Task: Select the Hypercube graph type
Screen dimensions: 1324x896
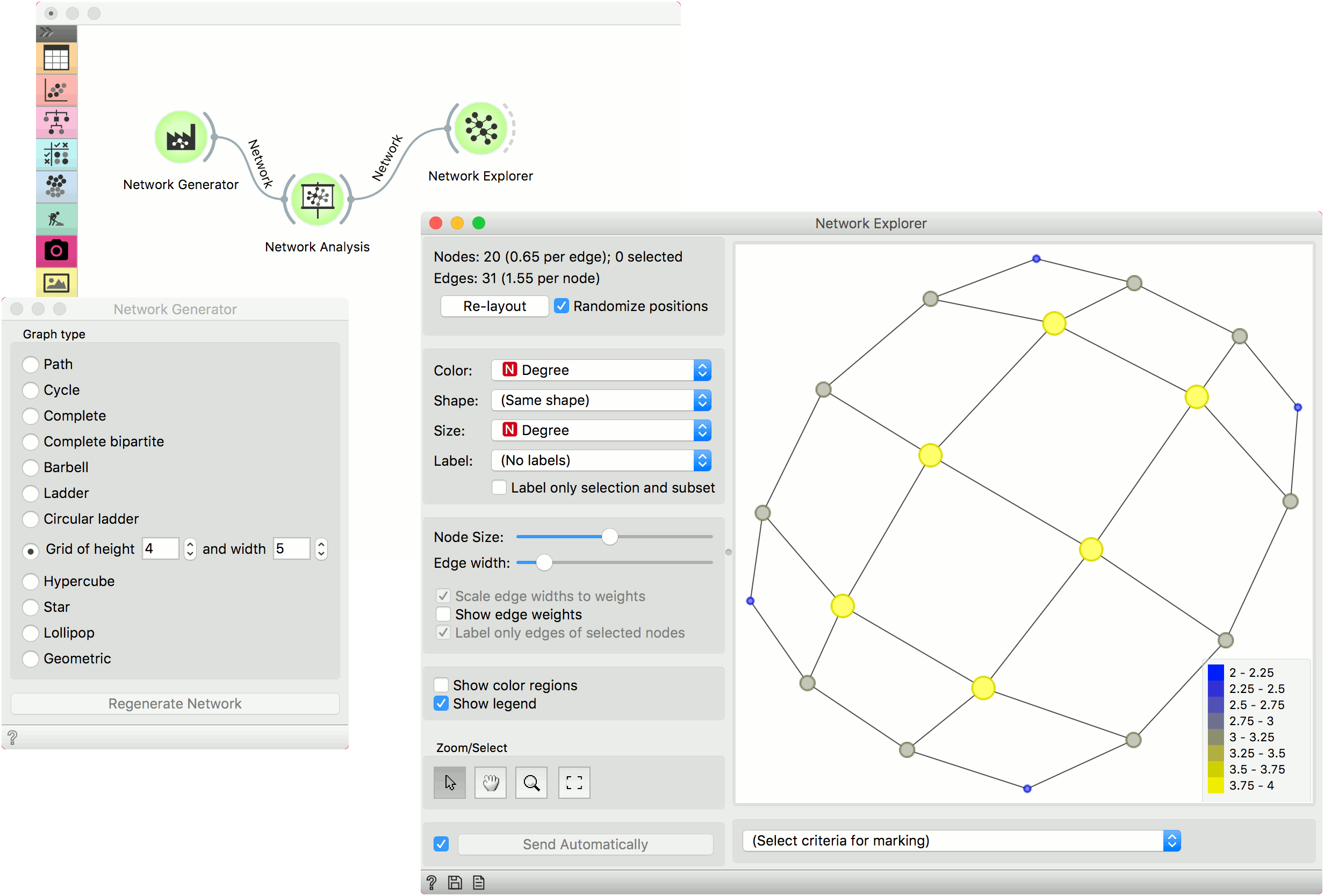Action: [31, 582]
